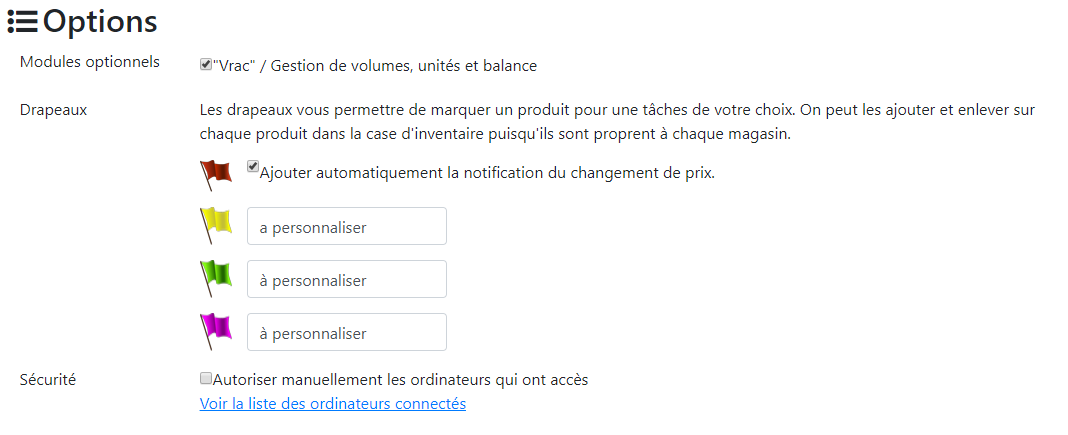Select the Sécurité section label

coord(48,380)
